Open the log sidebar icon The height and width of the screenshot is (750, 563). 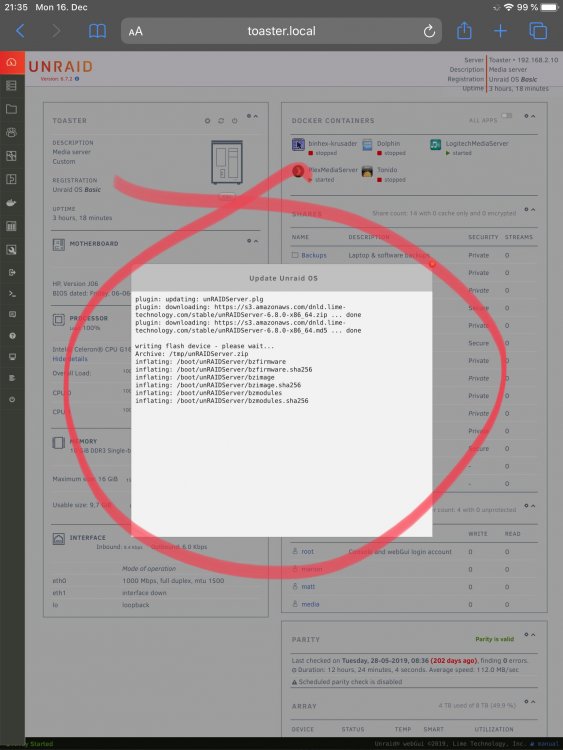coord(12,378)
